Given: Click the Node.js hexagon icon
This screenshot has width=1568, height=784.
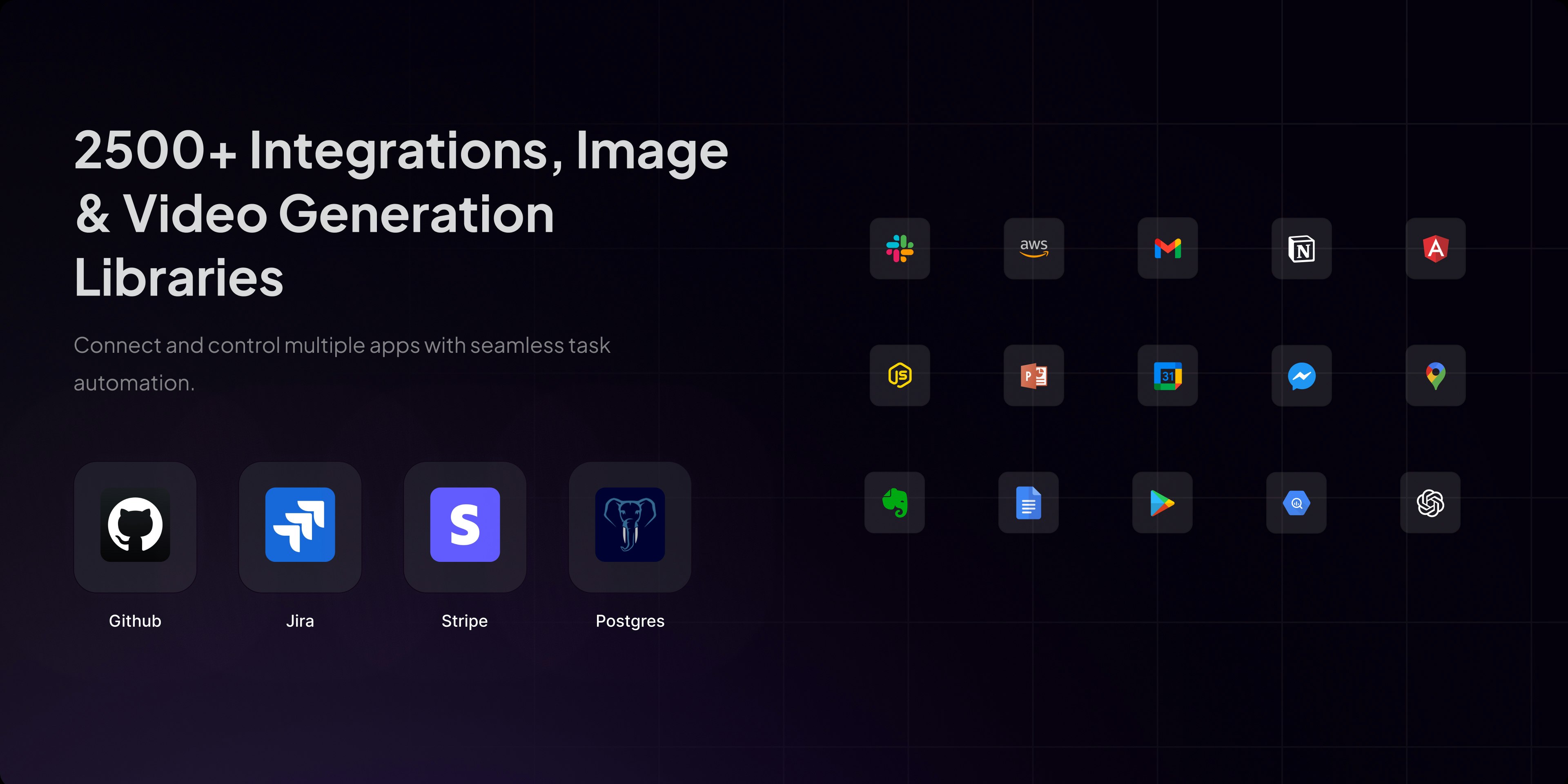Looking at the screenshot, I should click(900, 376).
